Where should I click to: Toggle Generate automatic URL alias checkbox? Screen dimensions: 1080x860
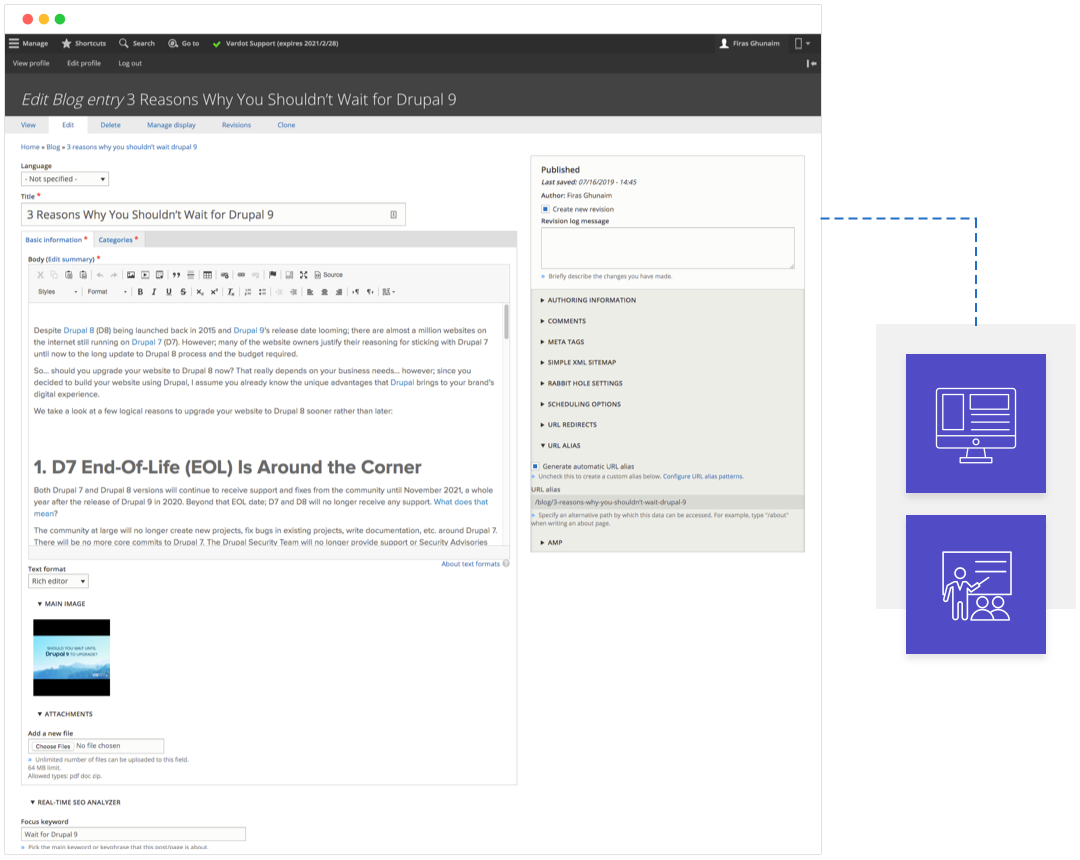(535, 466)
